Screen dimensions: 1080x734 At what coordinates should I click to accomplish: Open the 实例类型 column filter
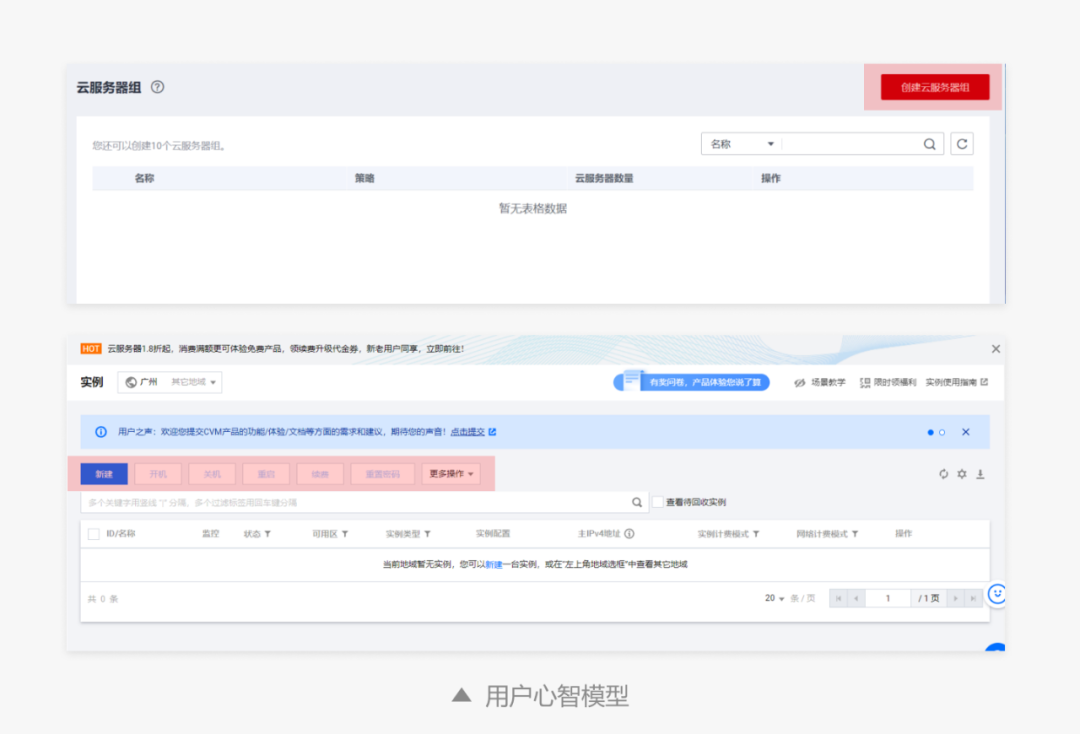tap(427, 534)
